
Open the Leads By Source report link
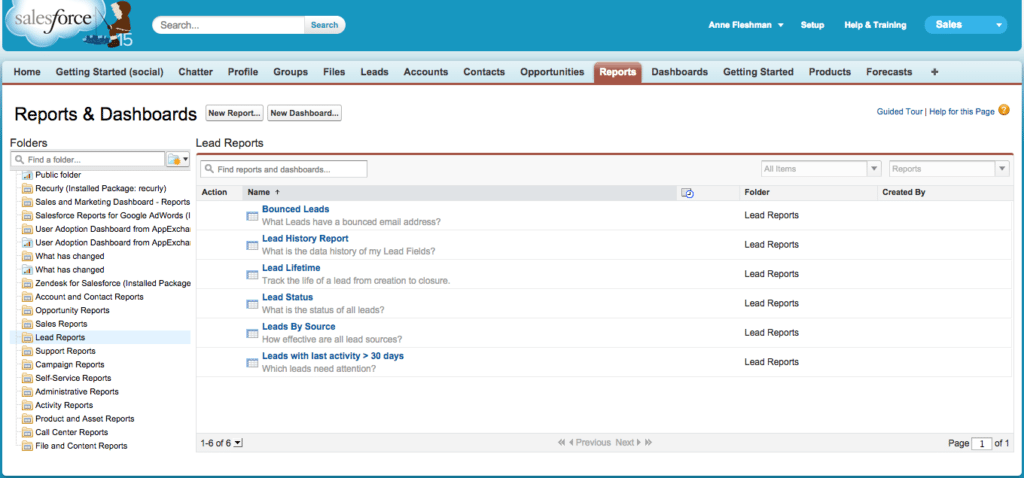298,327
